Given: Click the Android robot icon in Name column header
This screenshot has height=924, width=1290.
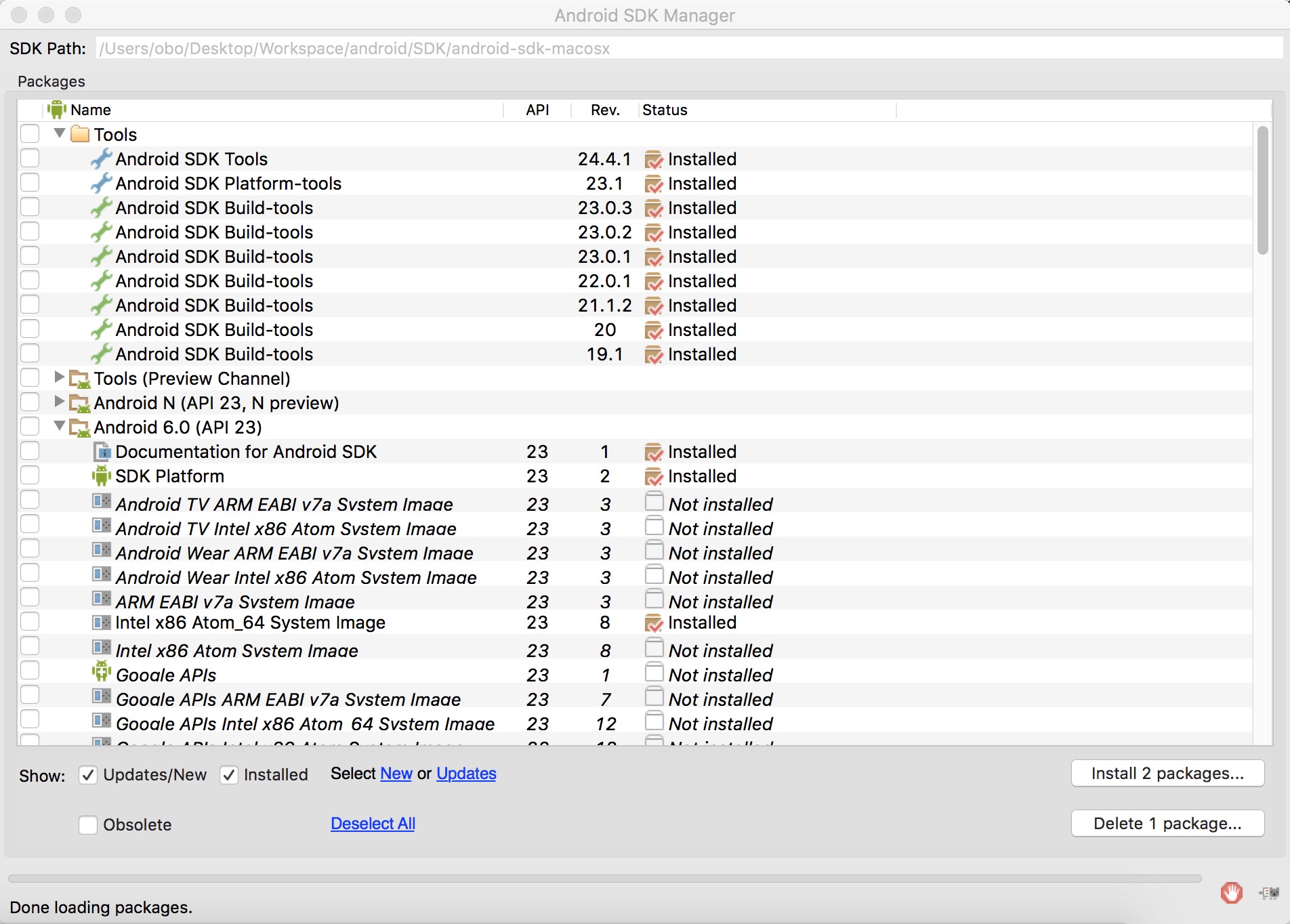Looking at the screenshot, I should (57, 110).
